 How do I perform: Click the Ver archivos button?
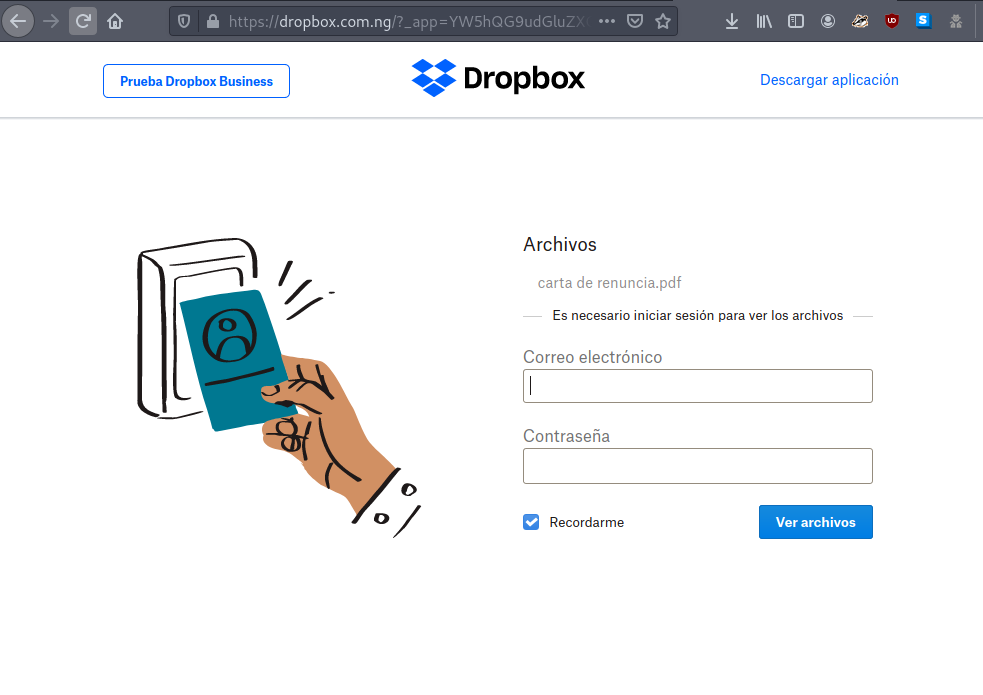point(816,522)
